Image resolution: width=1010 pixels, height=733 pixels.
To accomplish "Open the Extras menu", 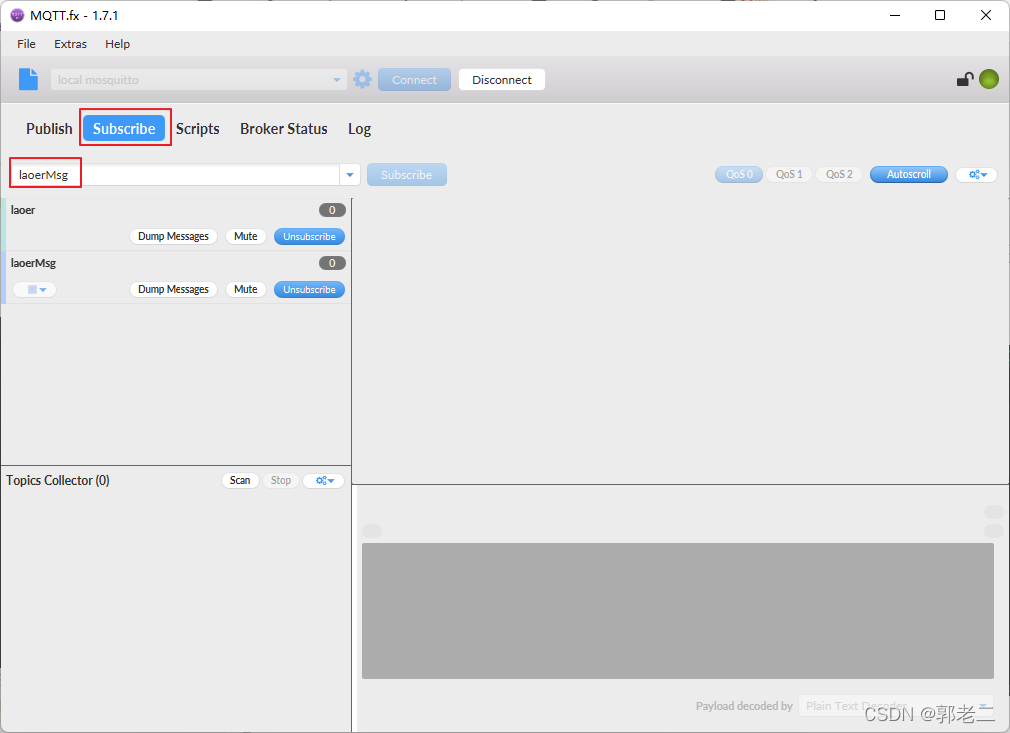I will [70, 44].
